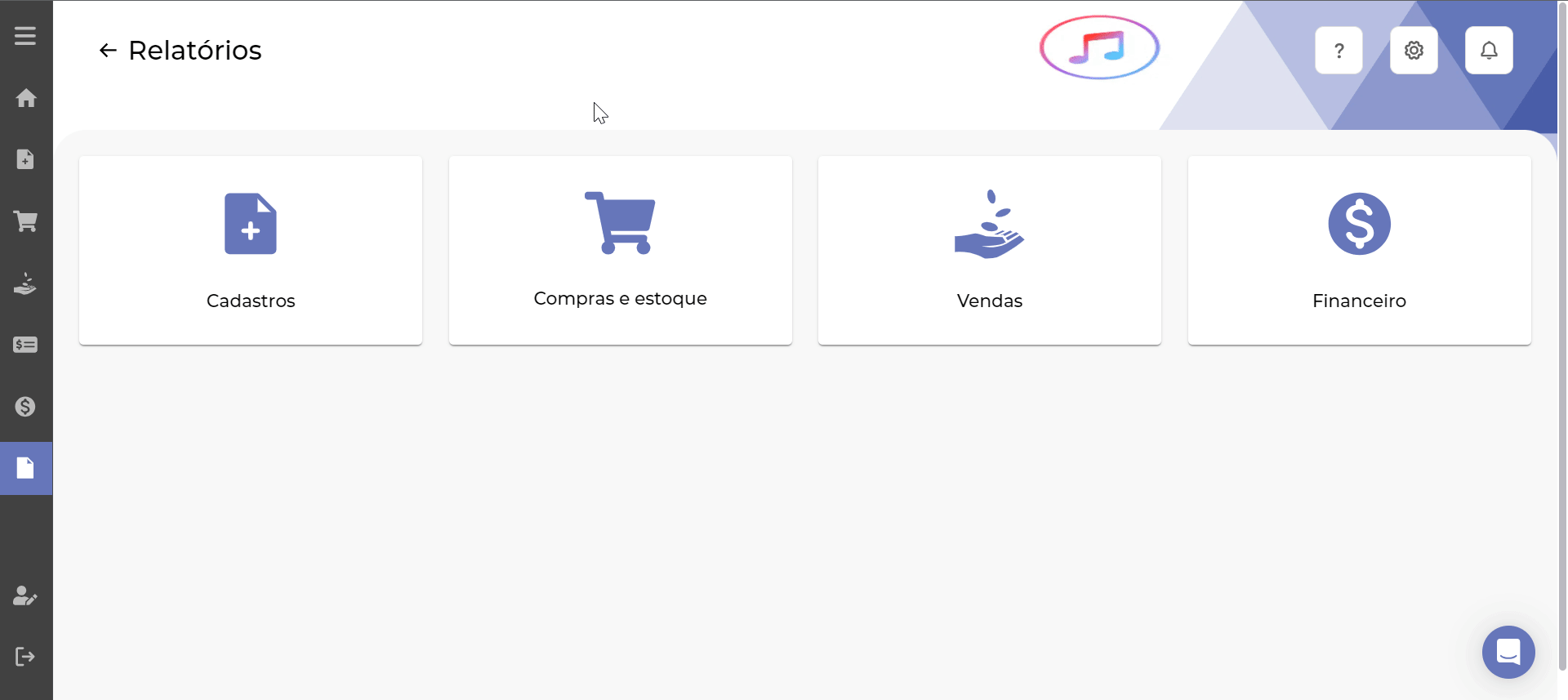The height and width of the screenshot is (700, 1568).
Task: Open the hamburger menu in sidebar
Action: click(x=25, y=36)
